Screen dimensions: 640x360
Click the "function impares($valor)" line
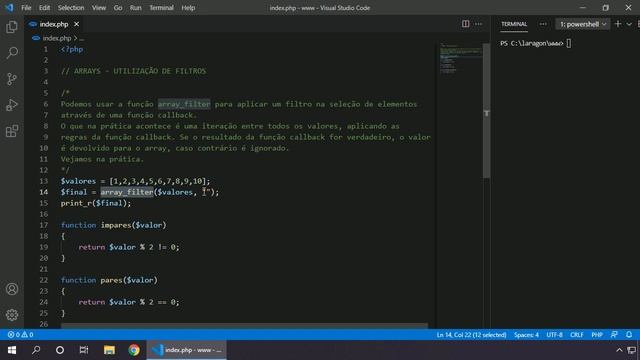[113, 225]
